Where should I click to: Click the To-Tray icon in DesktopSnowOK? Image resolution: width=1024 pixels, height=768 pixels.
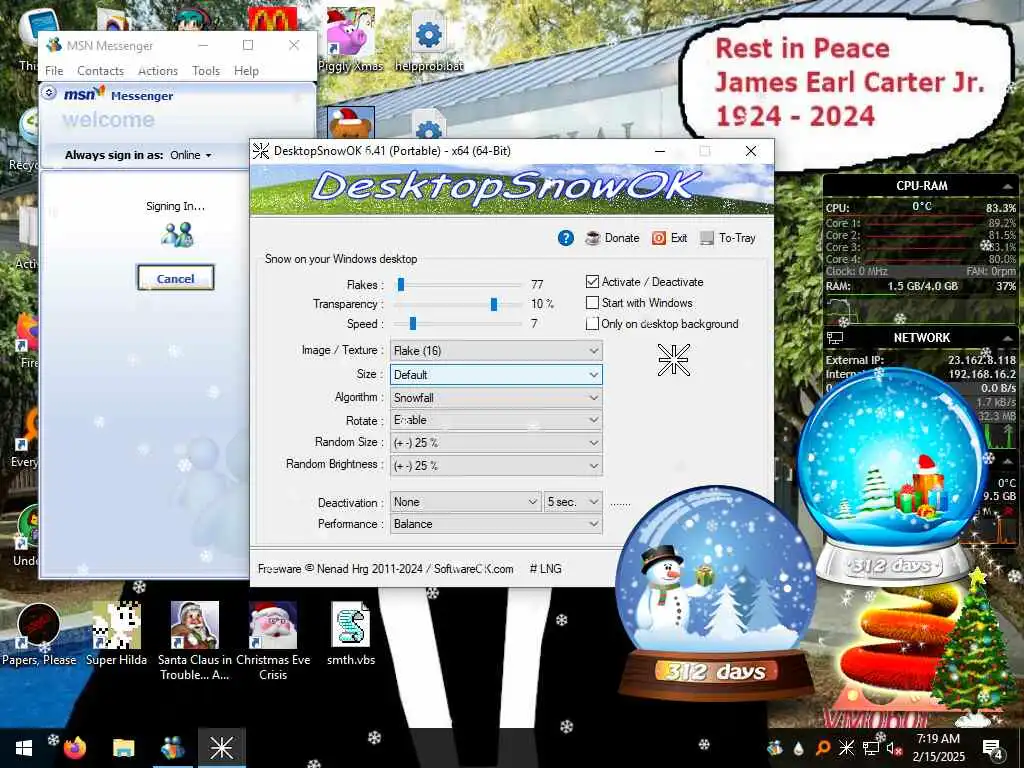pos(707,238)
